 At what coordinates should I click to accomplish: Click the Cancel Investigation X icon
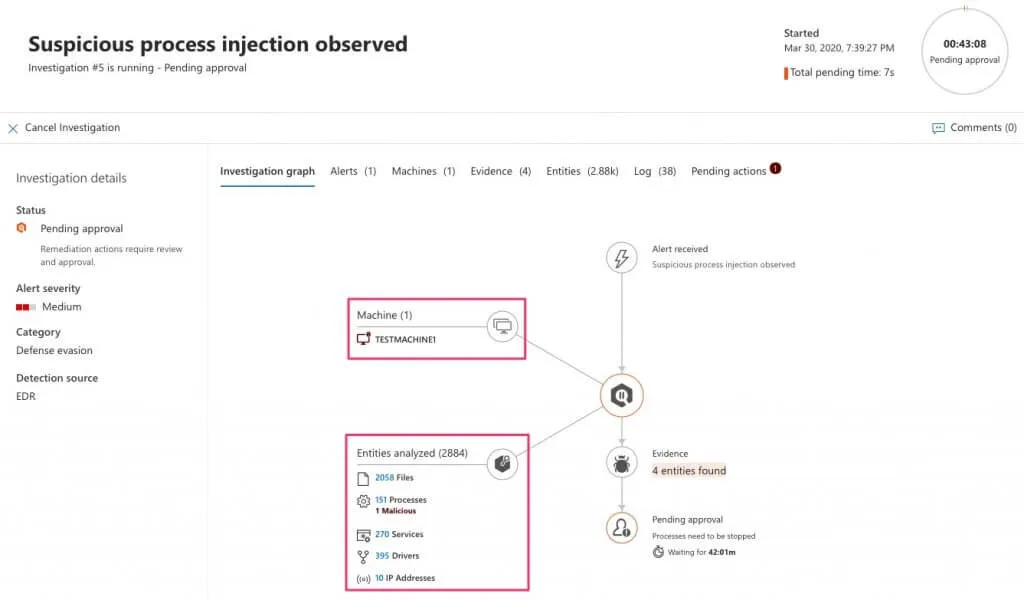tap(13, 128)
